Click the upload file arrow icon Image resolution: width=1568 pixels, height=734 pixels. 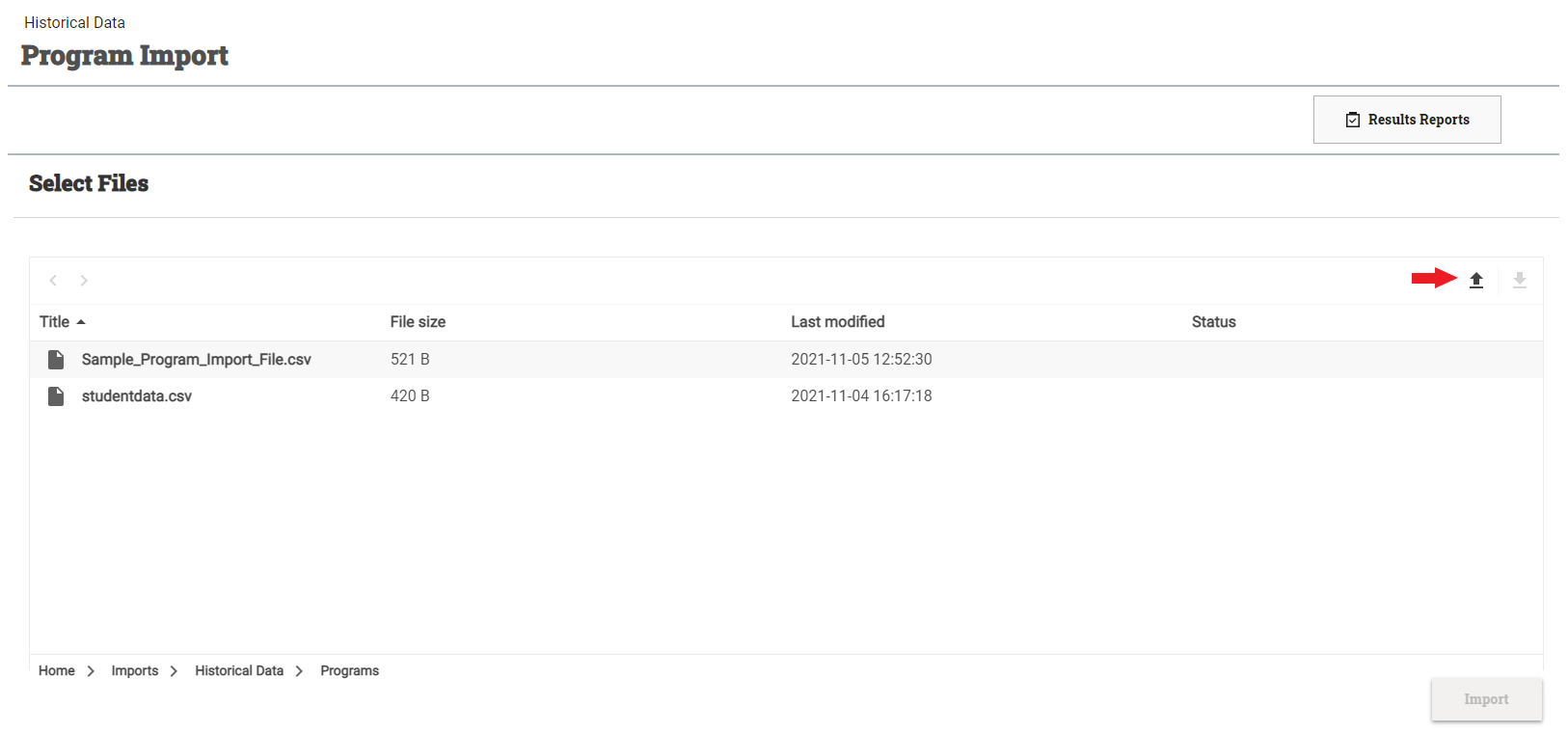[x=1475, y=281]
